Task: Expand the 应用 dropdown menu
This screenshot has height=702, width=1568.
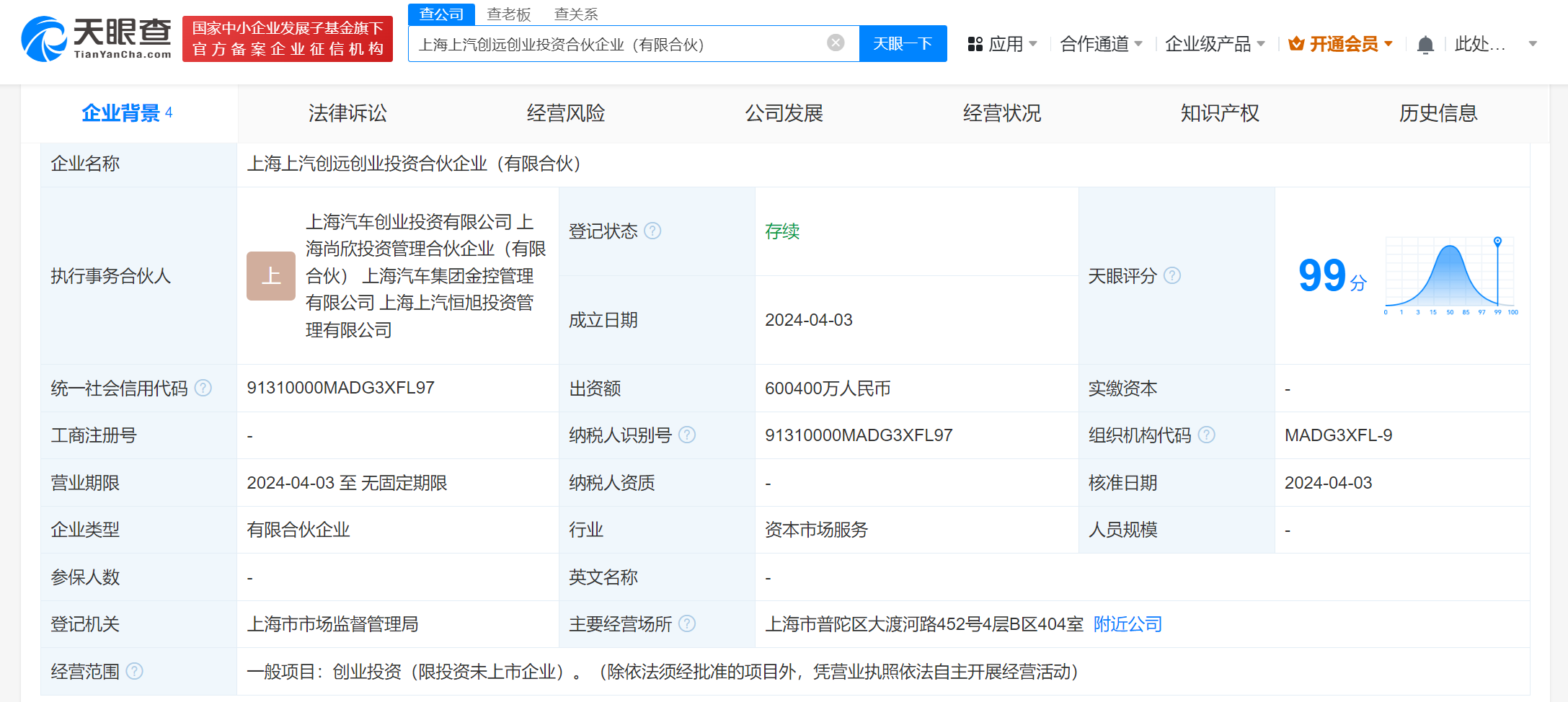Action: coord(1002,45)
